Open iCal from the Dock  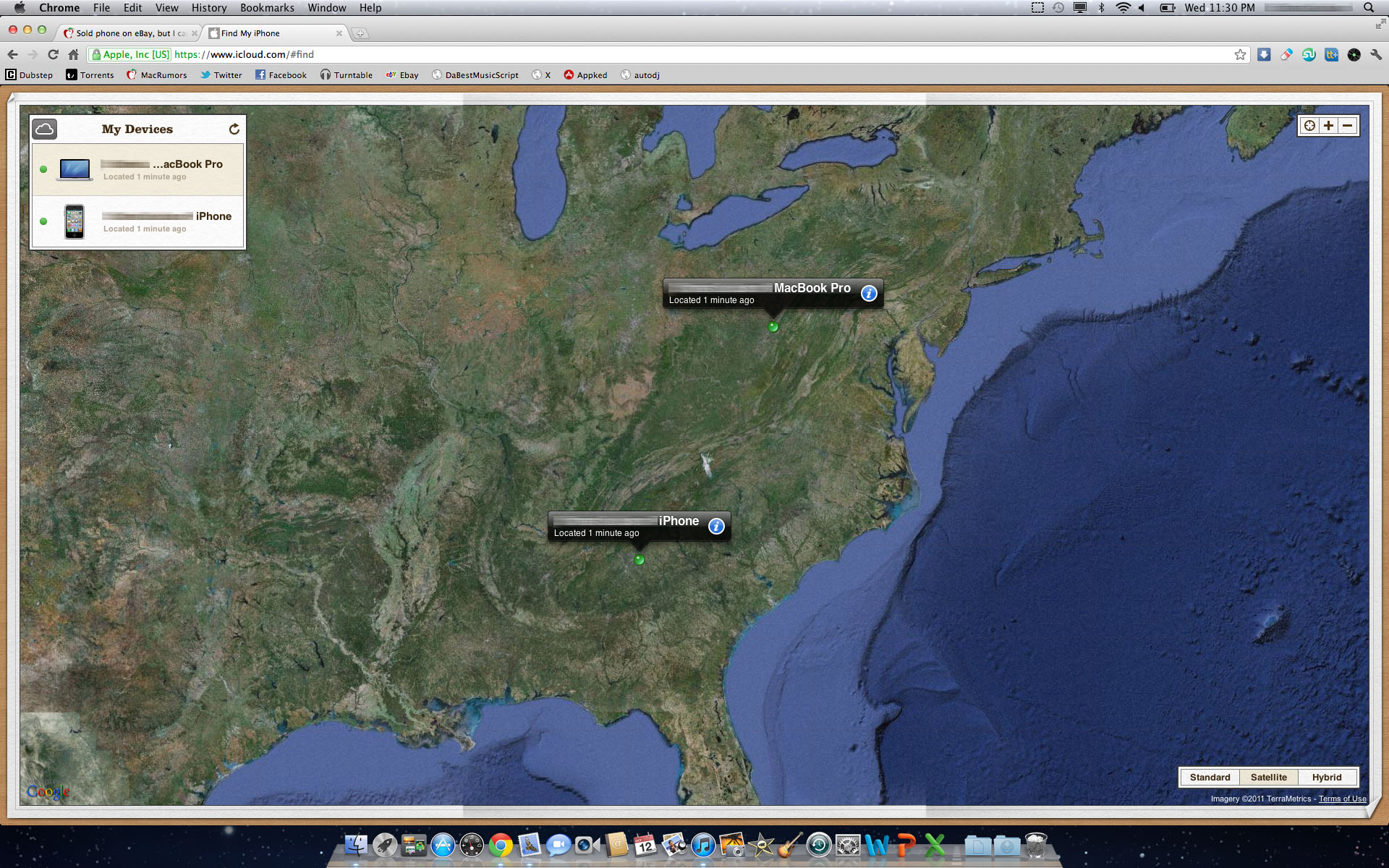click(645, 844)
